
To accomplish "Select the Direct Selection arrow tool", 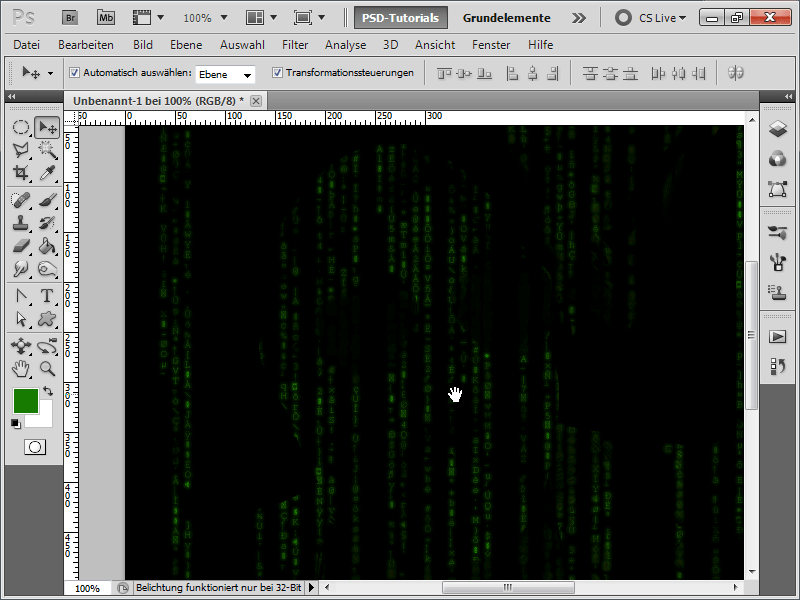I will point(21,319).
